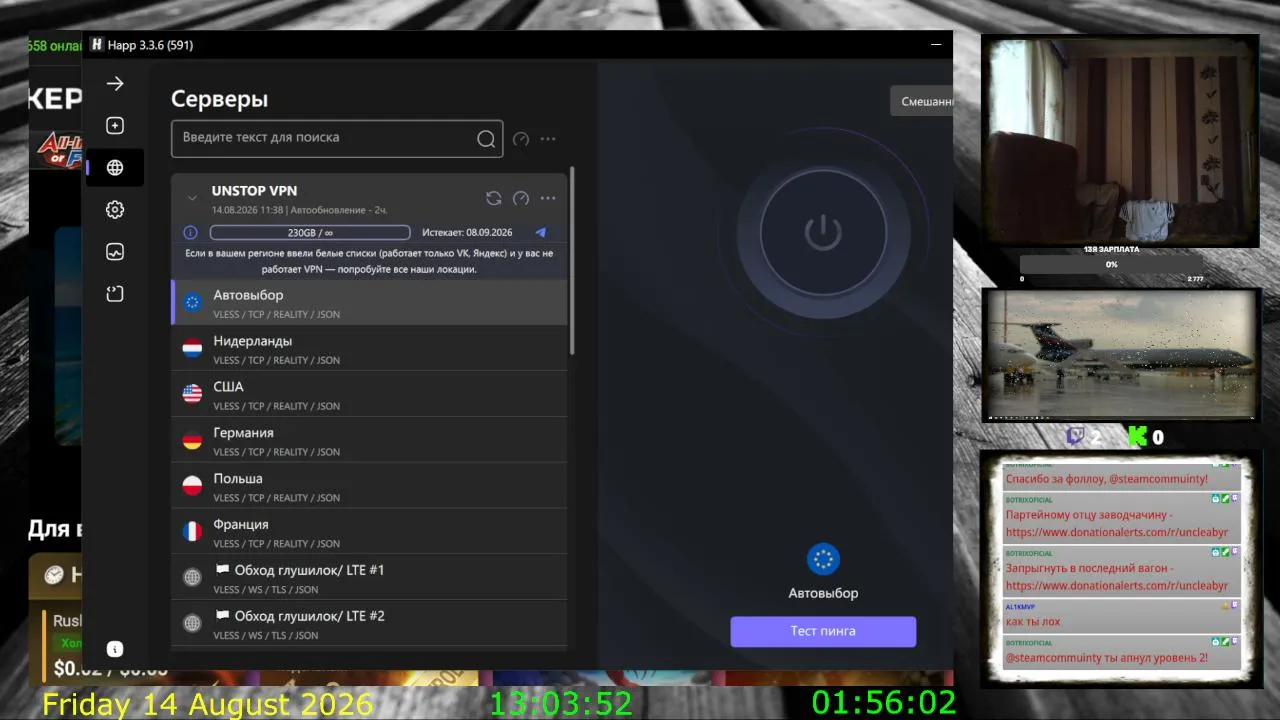Open UNSTOP VPN three-dot menu

(x=548, y=198)
